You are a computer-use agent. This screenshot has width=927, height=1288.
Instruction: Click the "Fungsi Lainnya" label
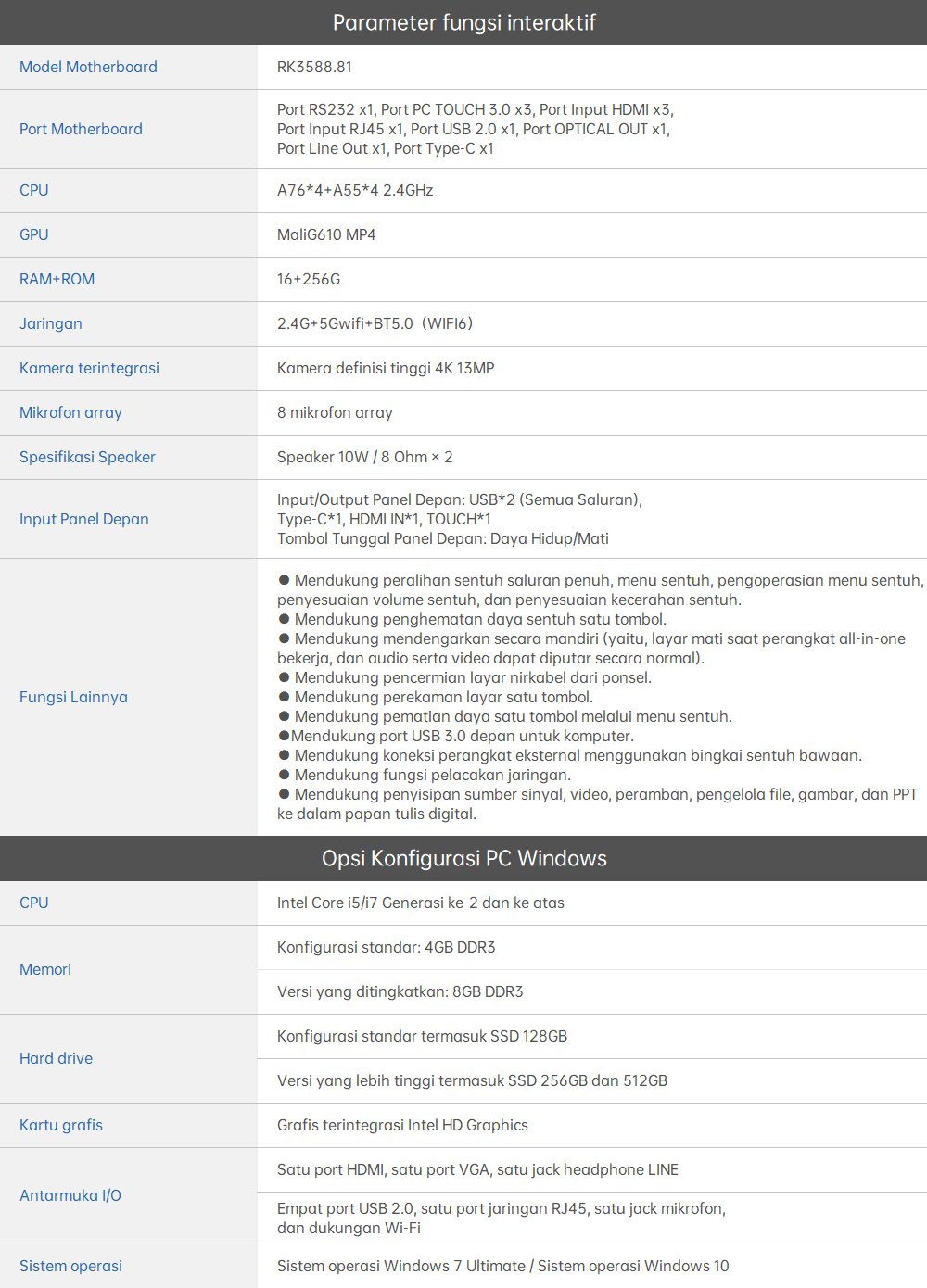tap(73, 697)
